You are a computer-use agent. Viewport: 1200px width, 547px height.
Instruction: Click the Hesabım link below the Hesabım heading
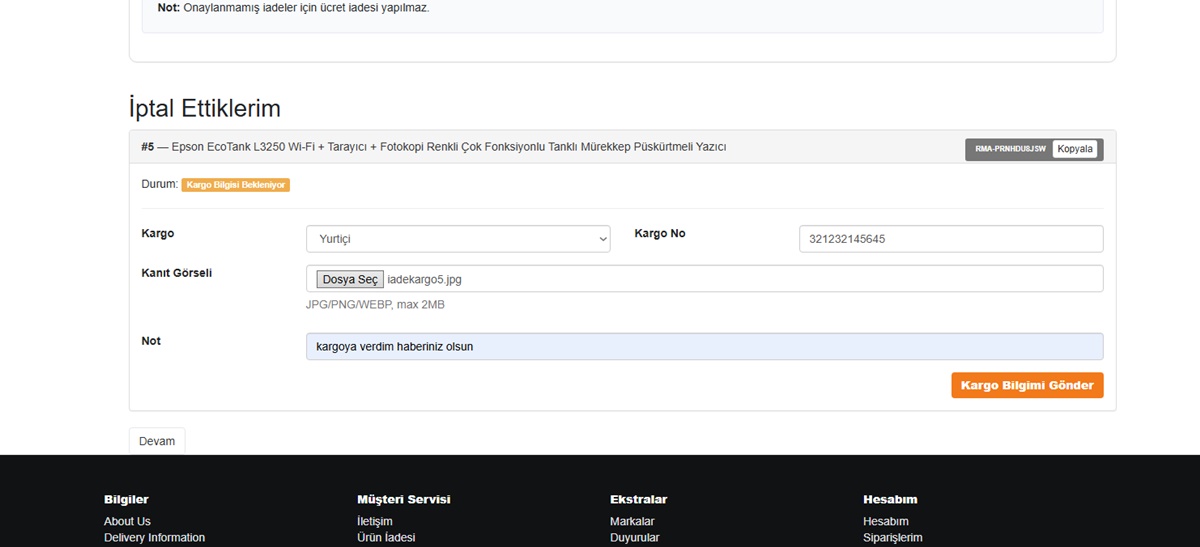(885, 521)
